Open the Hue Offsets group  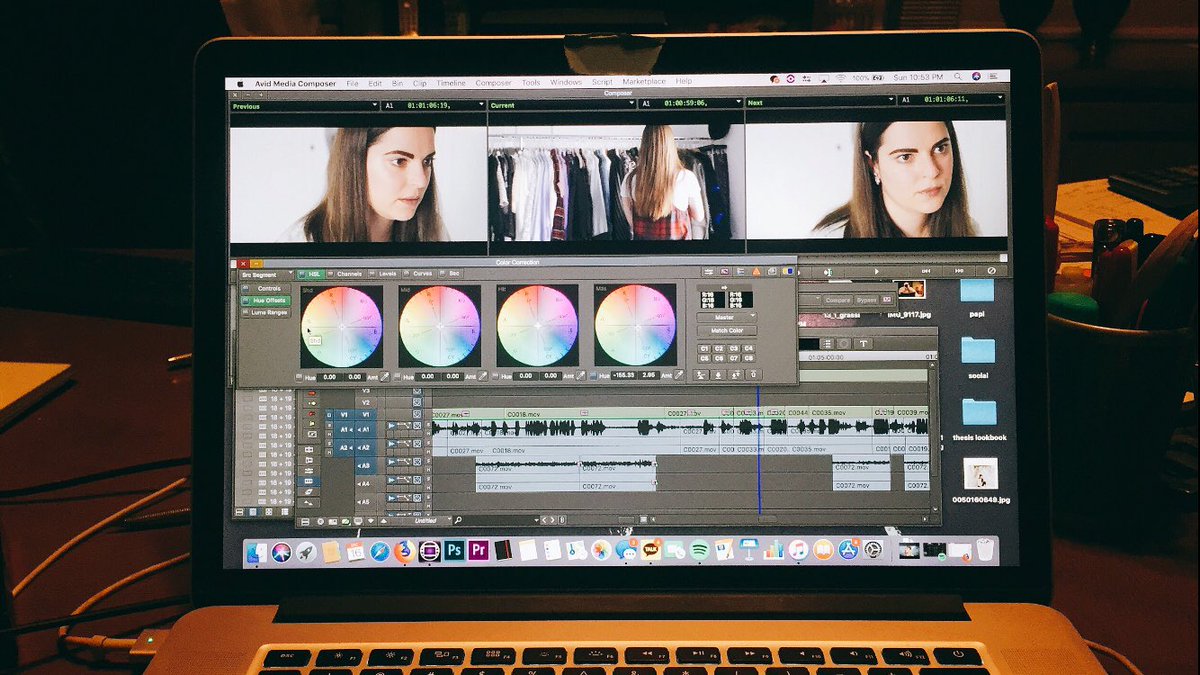tap(266, 300)
